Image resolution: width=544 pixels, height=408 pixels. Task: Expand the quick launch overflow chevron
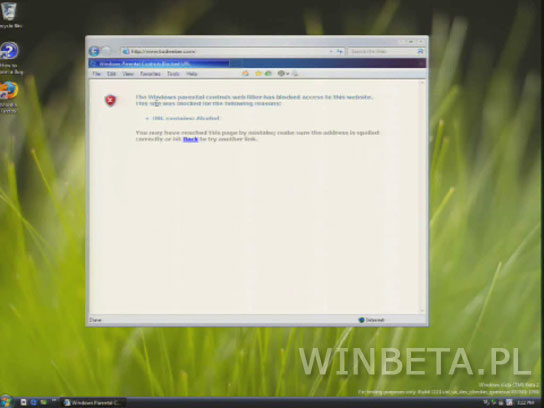pyautogui.click(x=54, y=400)
